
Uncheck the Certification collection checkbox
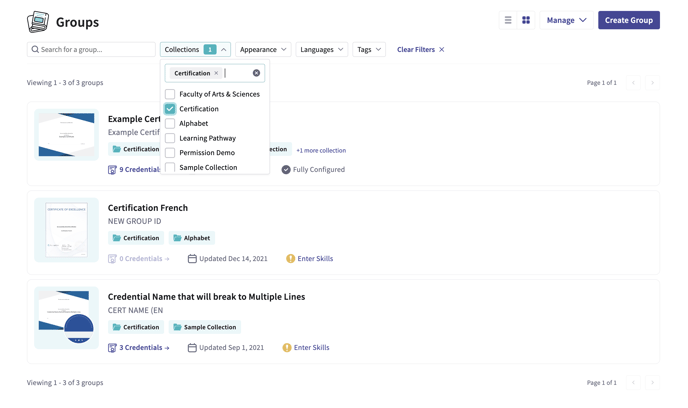tap(170, 109)
